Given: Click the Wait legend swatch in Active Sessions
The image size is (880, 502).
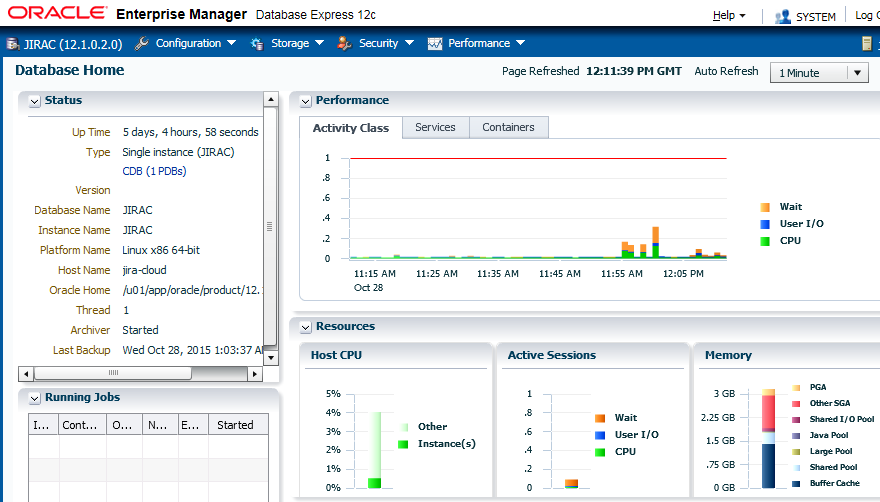Looking at the screenshot, I should [600, 418].
